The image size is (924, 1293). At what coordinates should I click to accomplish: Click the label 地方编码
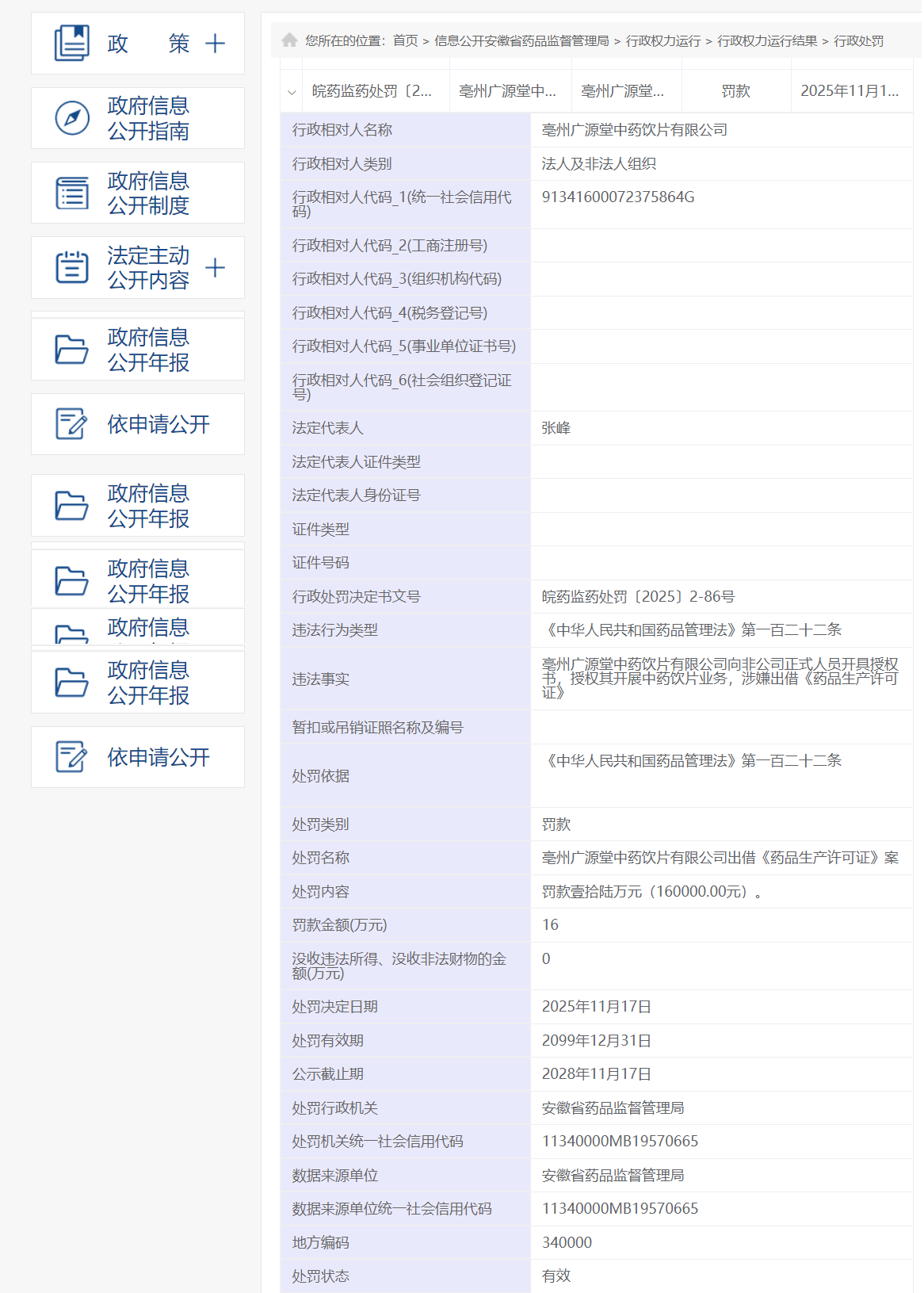tap(321, 1243)
